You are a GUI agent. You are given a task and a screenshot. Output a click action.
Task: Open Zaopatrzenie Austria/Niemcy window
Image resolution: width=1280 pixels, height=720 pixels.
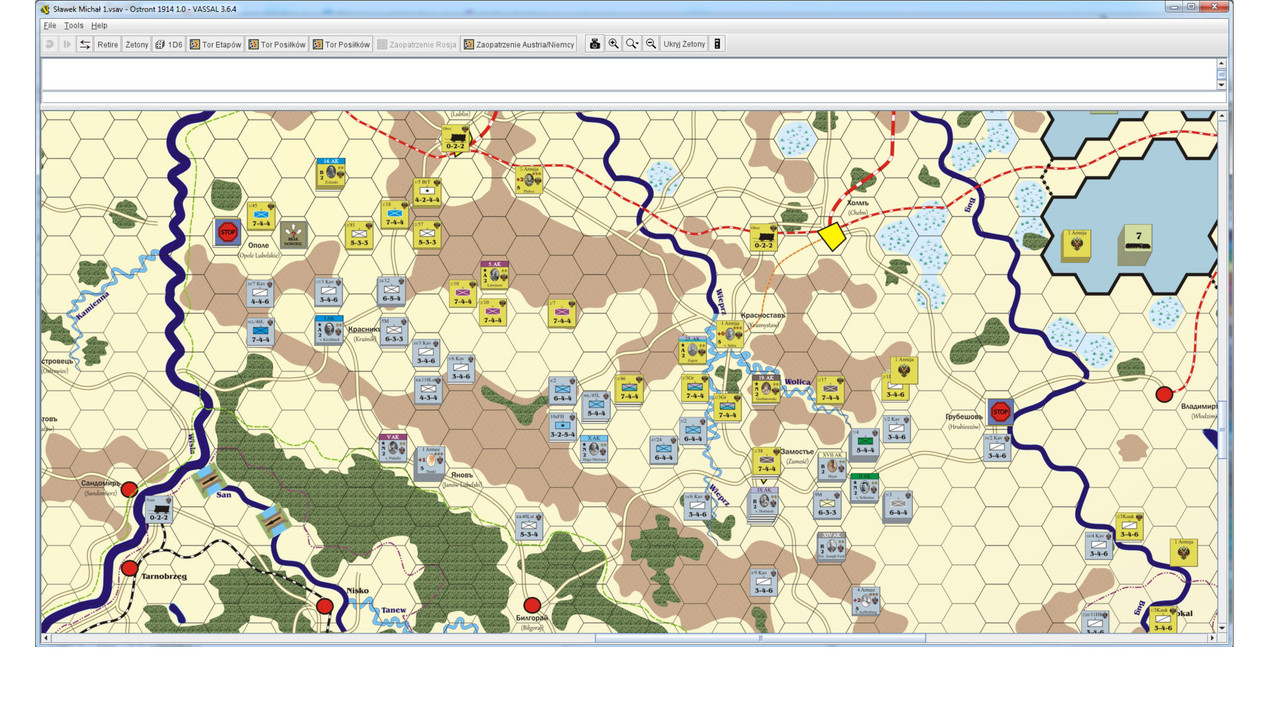pyautogui.click(x=519, y=44)
